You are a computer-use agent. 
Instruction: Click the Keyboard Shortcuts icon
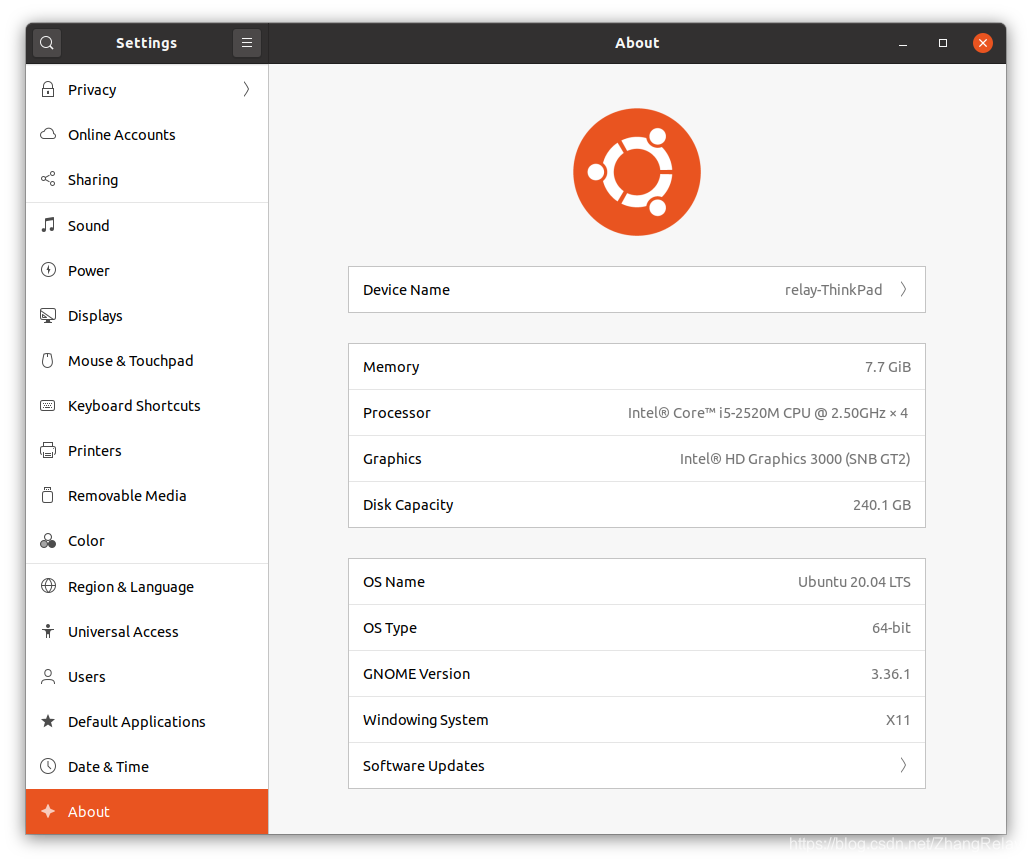47,405
